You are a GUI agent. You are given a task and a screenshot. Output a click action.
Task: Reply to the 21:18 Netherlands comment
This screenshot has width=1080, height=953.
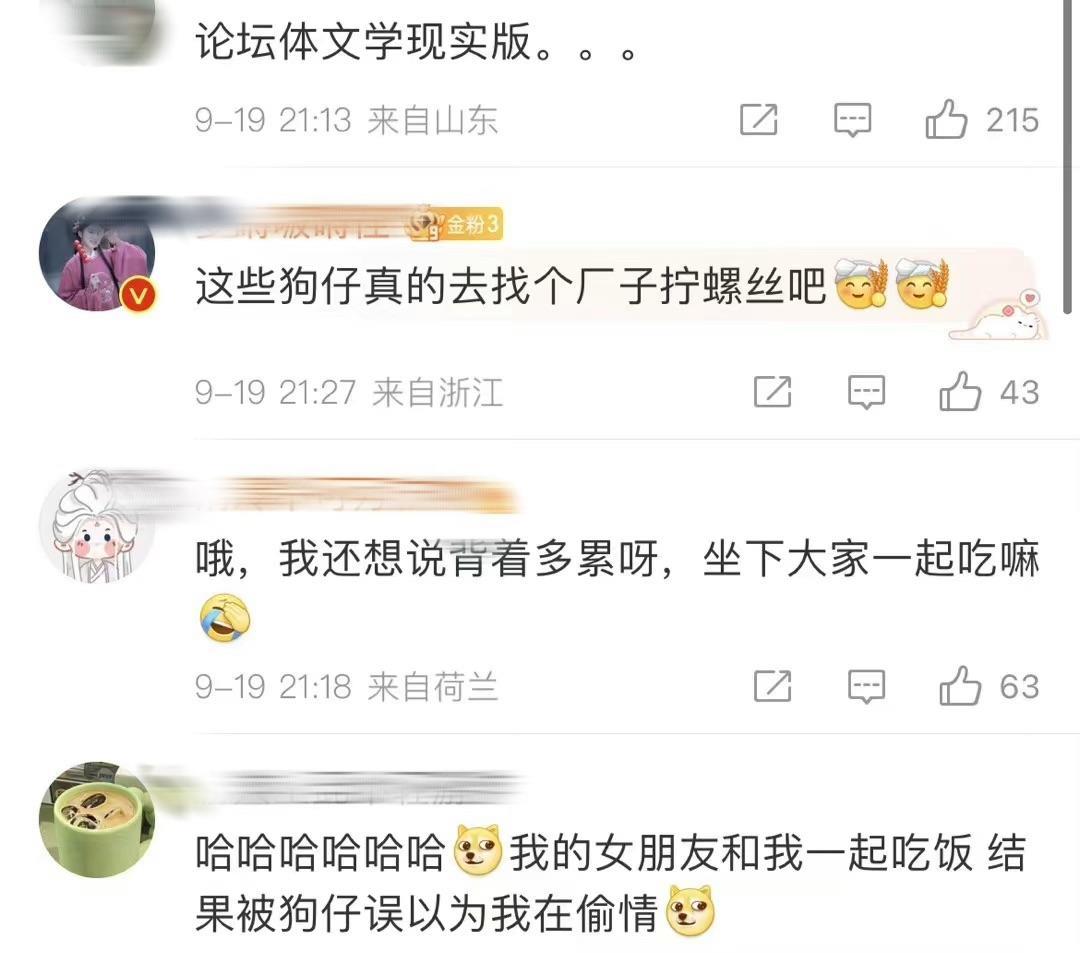tap(866, 687)
